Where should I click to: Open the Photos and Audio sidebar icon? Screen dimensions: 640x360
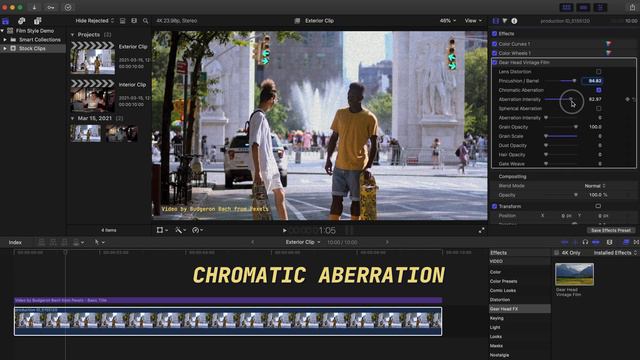coord(22,21)
